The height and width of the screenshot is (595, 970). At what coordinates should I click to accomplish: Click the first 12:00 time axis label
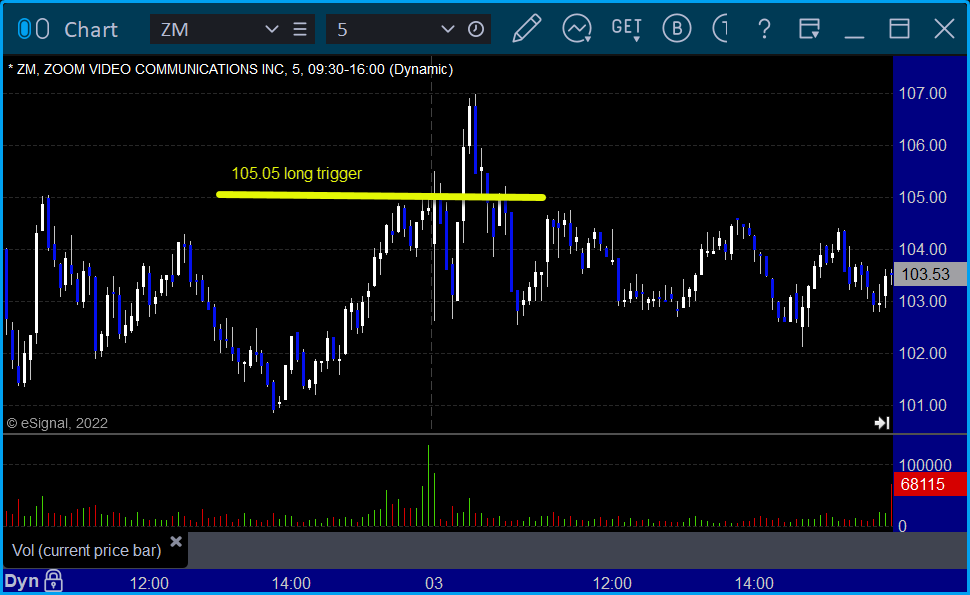149,583
